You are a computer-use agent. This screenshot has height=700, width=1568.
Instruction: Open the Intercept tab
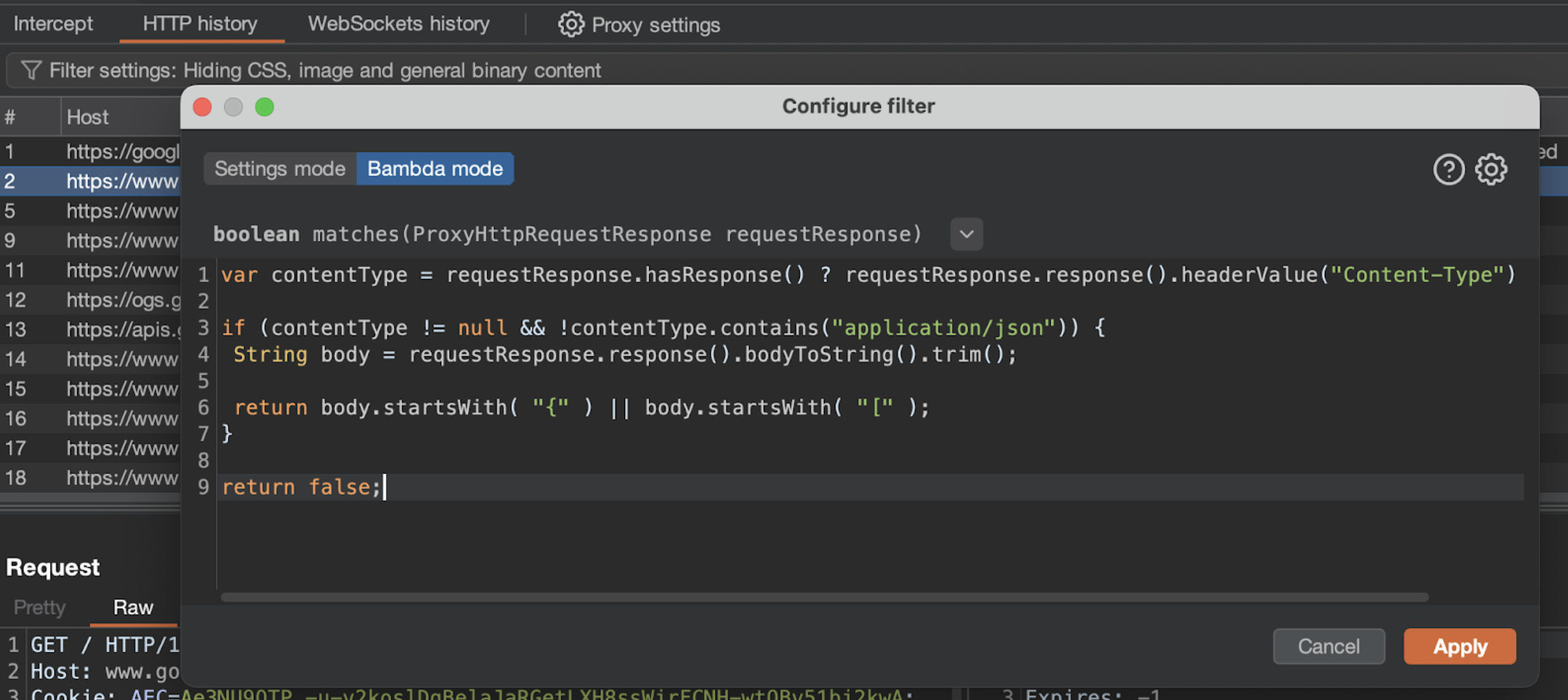pyautogui.click(x=53, y=24)
